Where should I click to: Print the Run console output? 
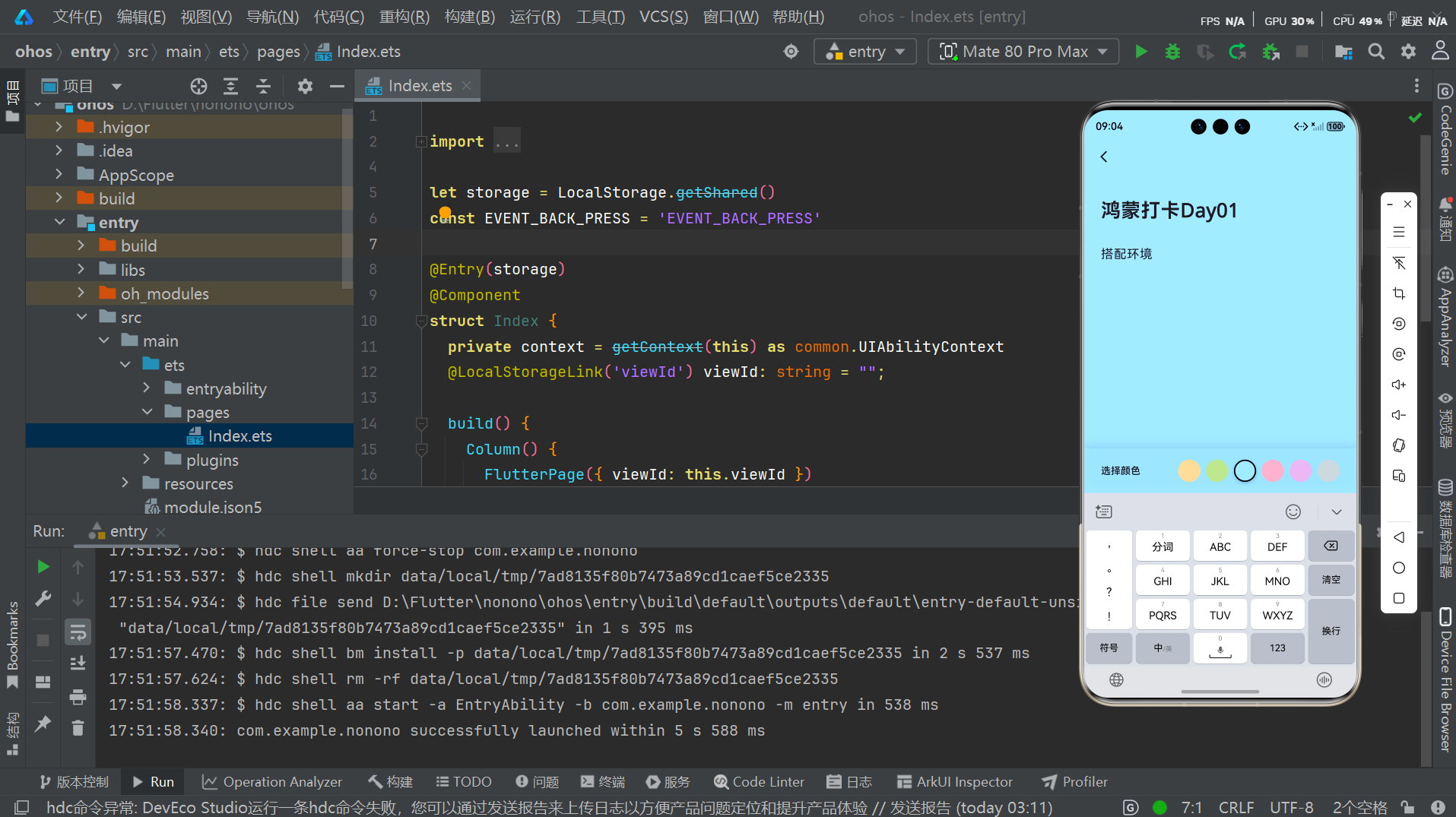[x=78, y=696]
